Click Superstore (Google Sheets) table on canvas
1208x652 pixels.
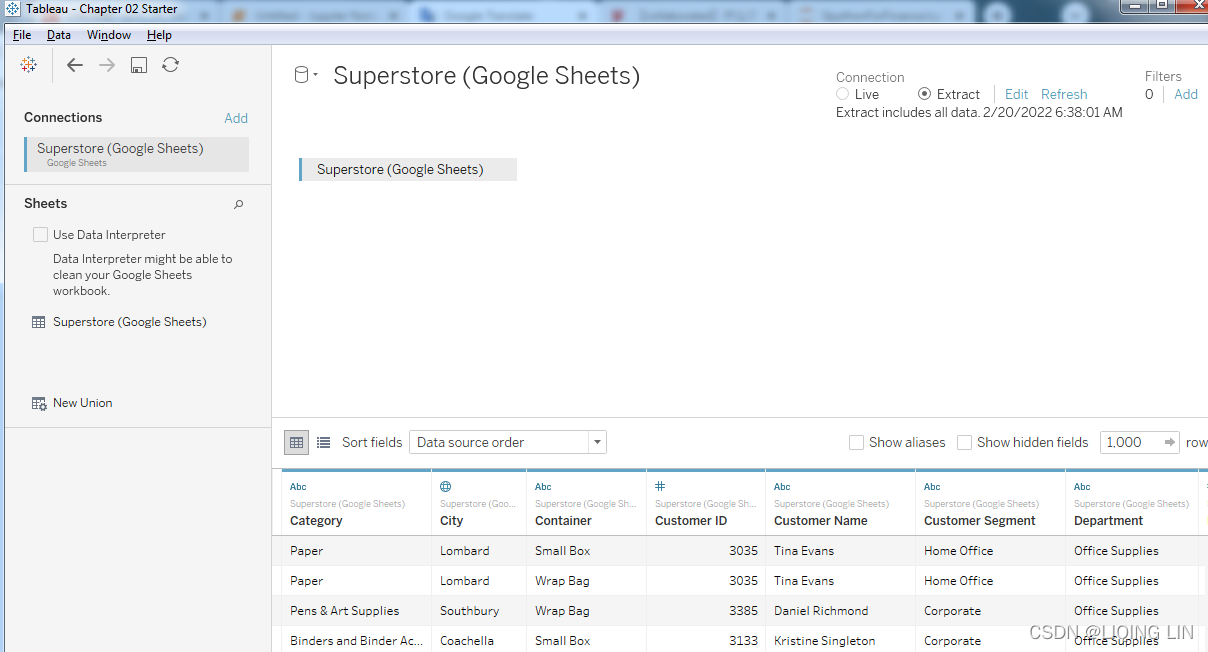tap(408, 169)
